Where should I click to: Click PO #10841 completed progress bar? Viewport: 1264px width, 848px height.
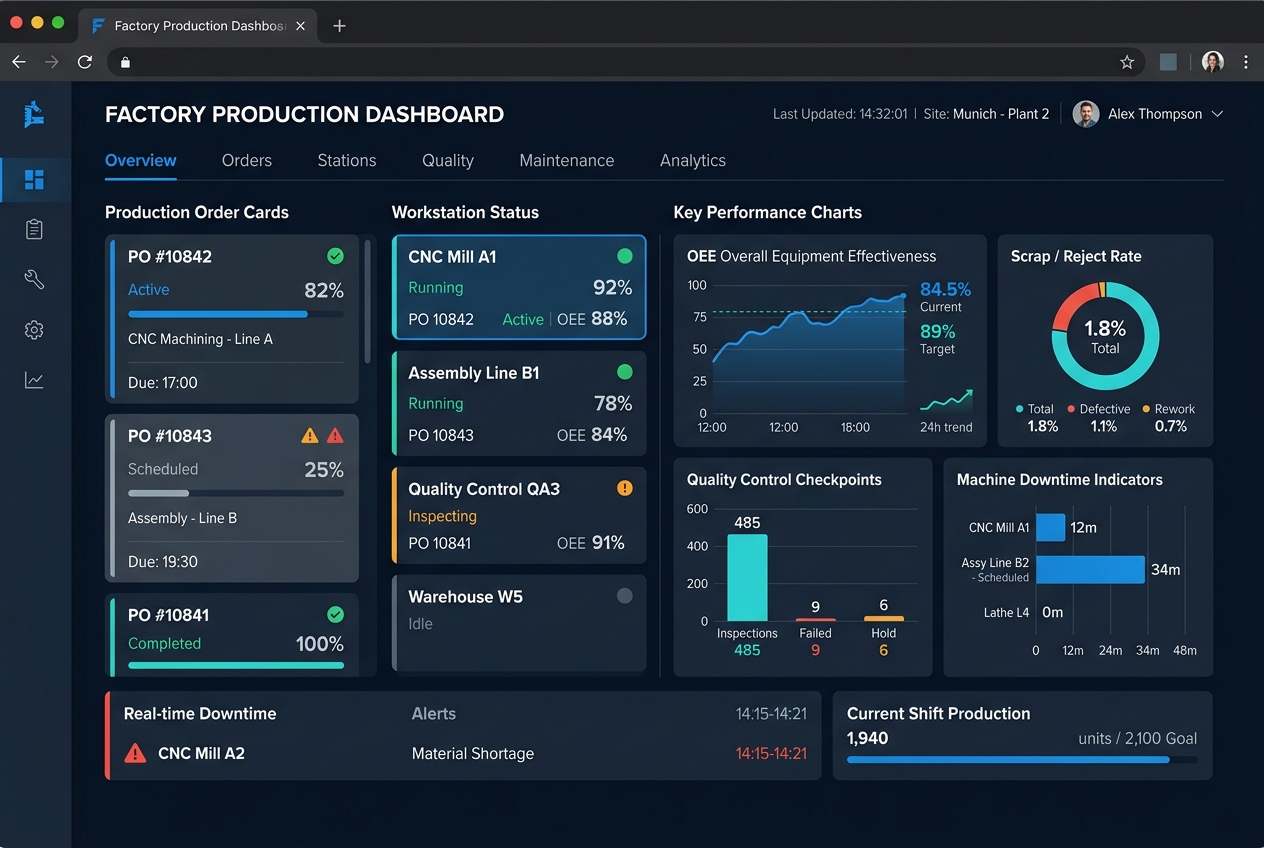236,665
